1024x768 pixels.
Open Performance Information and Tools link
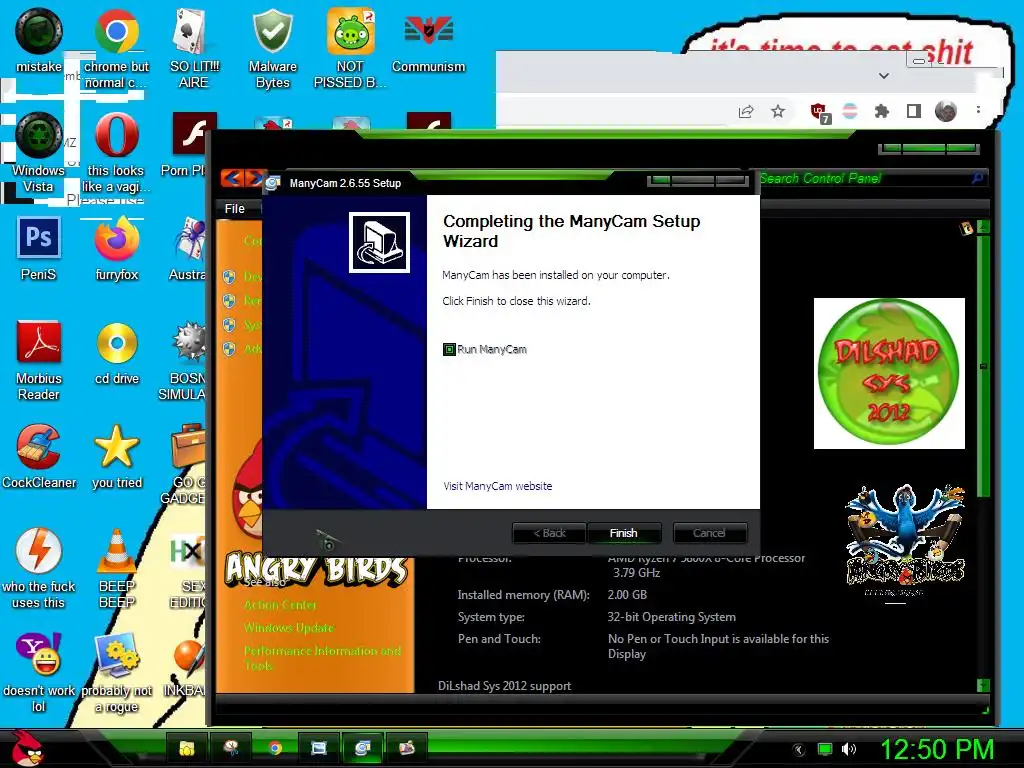pyautogui.click(x=323, y=658)
